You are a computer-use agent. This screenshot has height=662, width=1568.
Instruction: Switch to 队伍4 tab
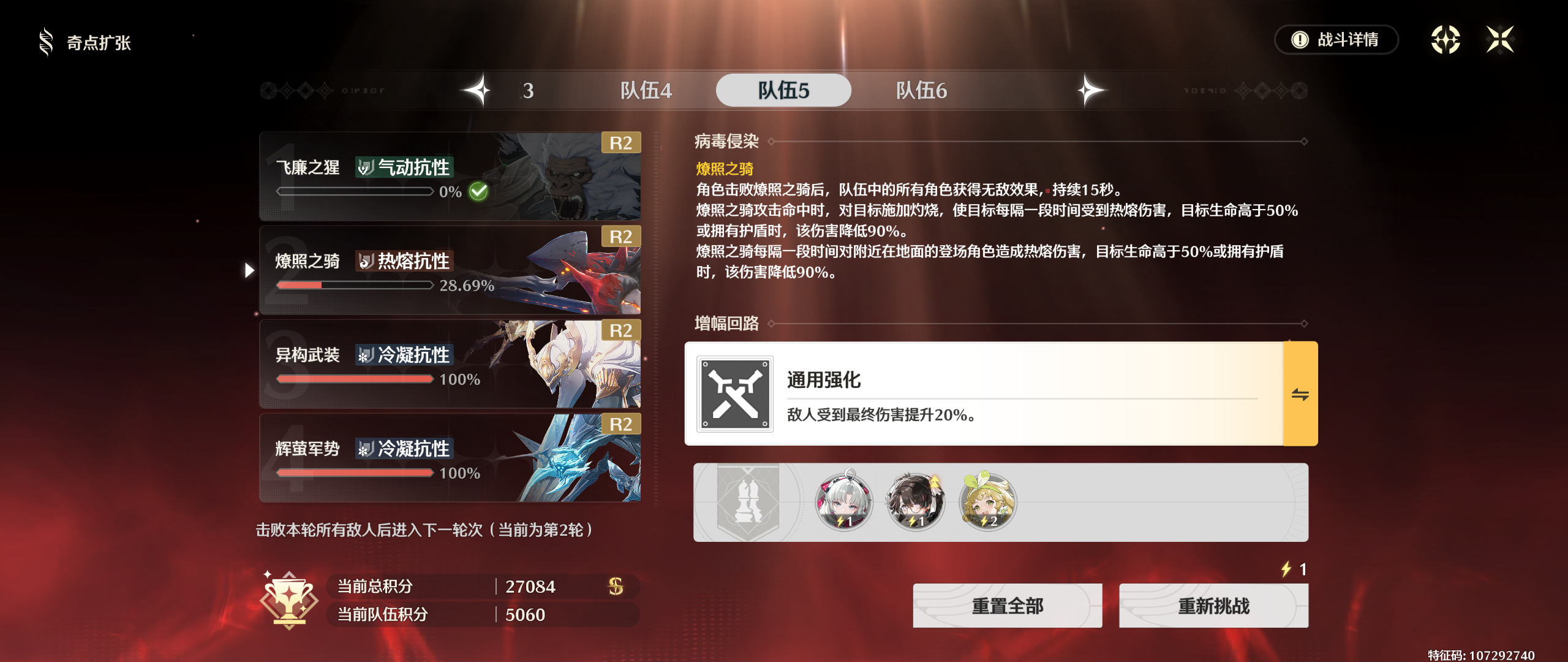pyautogui.click(x=646, y=91)
